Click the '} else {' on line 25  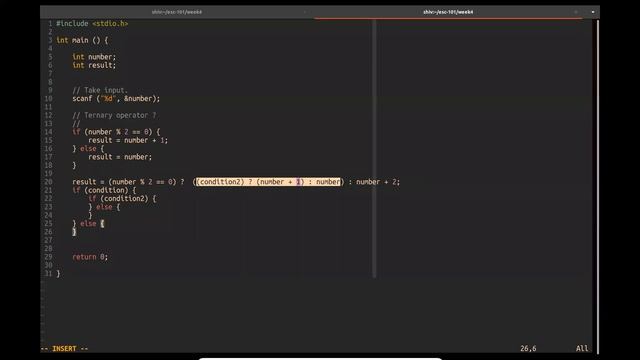pos(88,224)
